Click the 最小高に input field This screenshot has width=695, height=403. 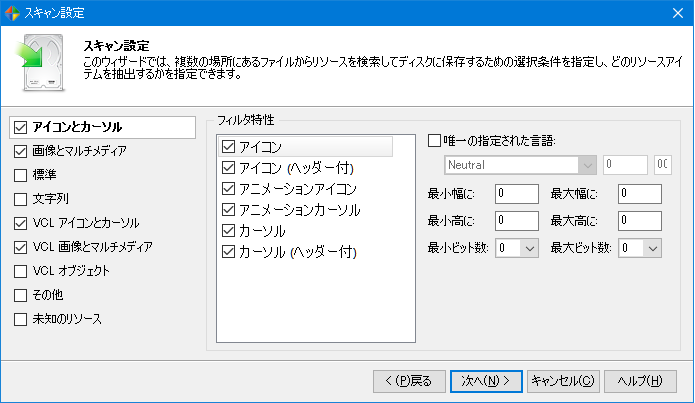[517, 221]
